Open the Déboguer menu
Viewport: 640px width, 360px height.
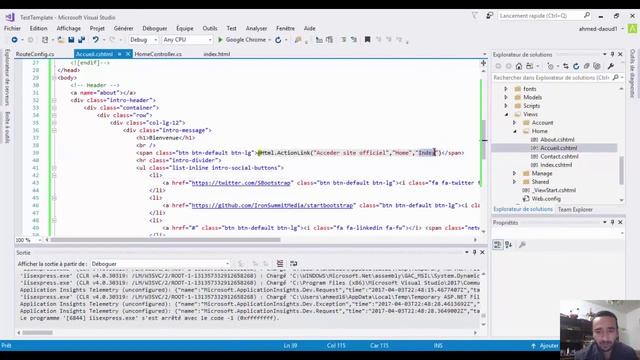coord(155,28)
